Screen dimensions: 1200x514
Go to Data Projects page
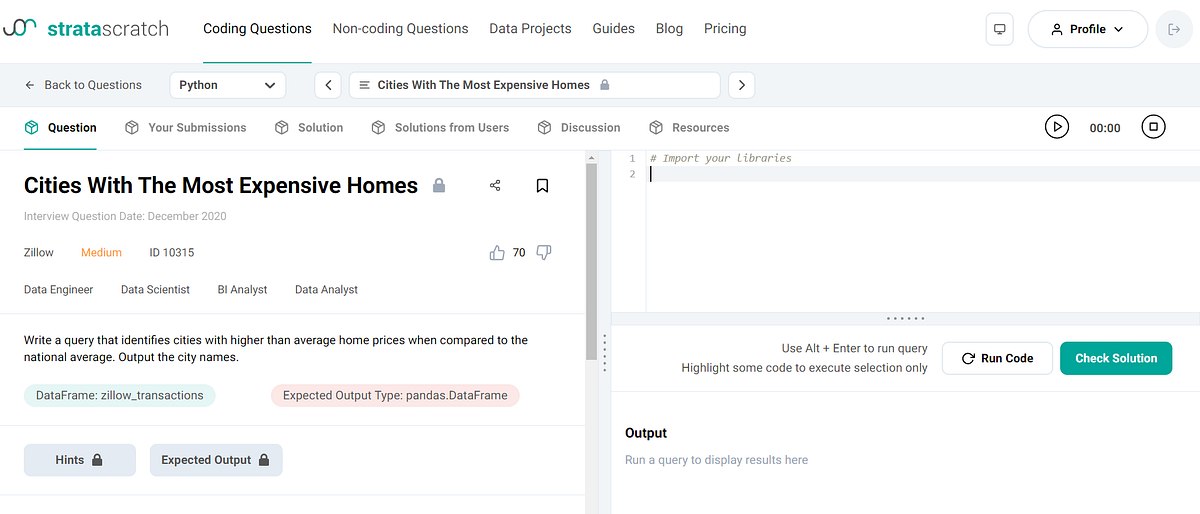click(530, 29)
